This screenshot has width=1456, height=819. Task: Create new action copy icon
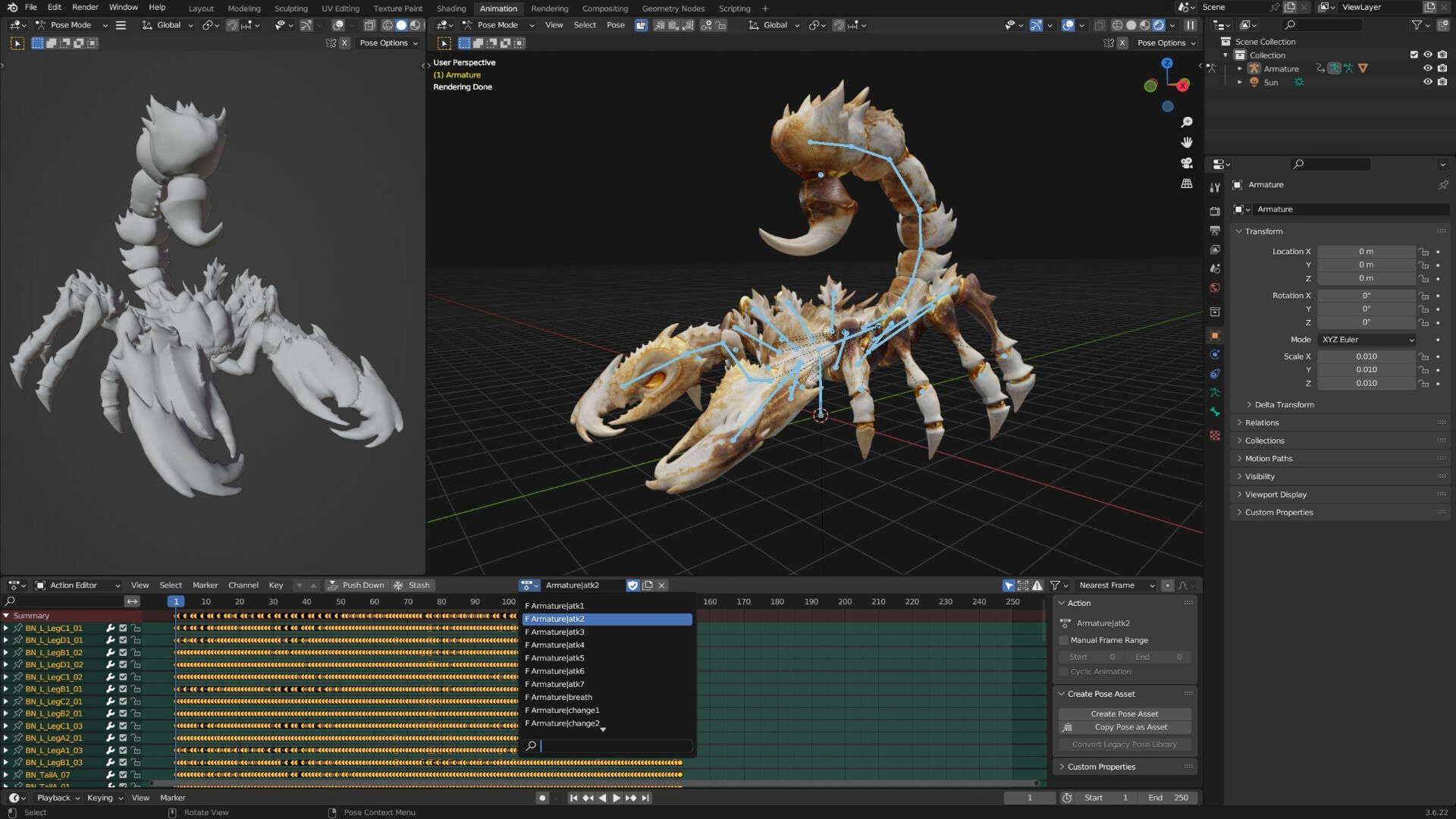(648, 585)
